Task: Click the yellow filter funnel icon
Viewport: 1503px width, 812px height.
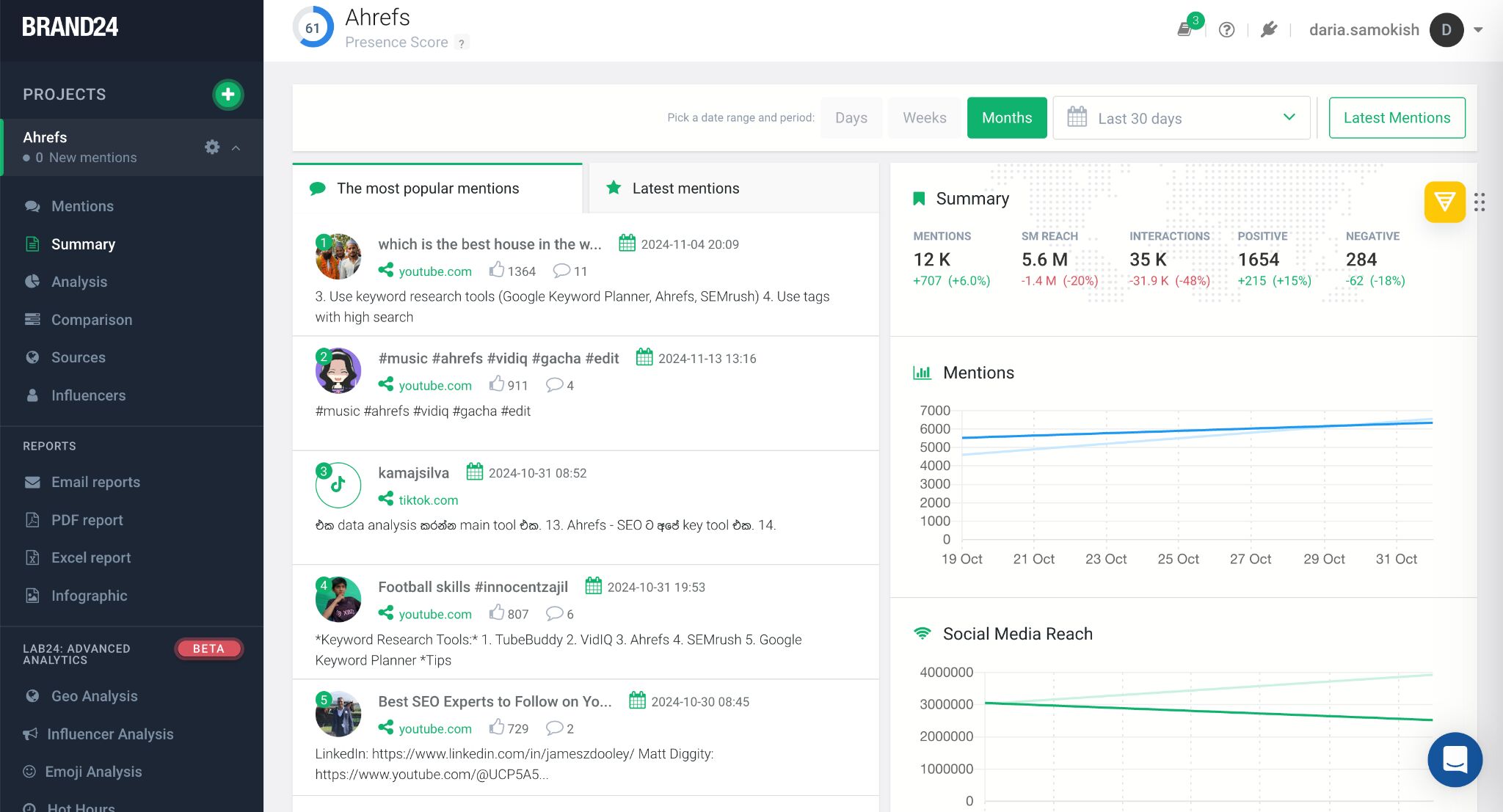Action: click(1444, 202)
